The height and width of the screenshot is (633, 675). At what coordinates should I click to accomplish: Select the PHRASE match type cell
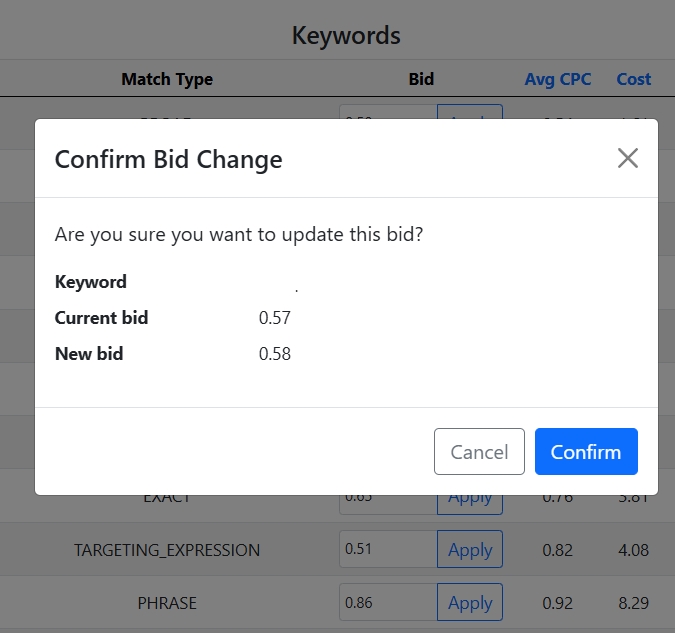click(x=167, y=603)
